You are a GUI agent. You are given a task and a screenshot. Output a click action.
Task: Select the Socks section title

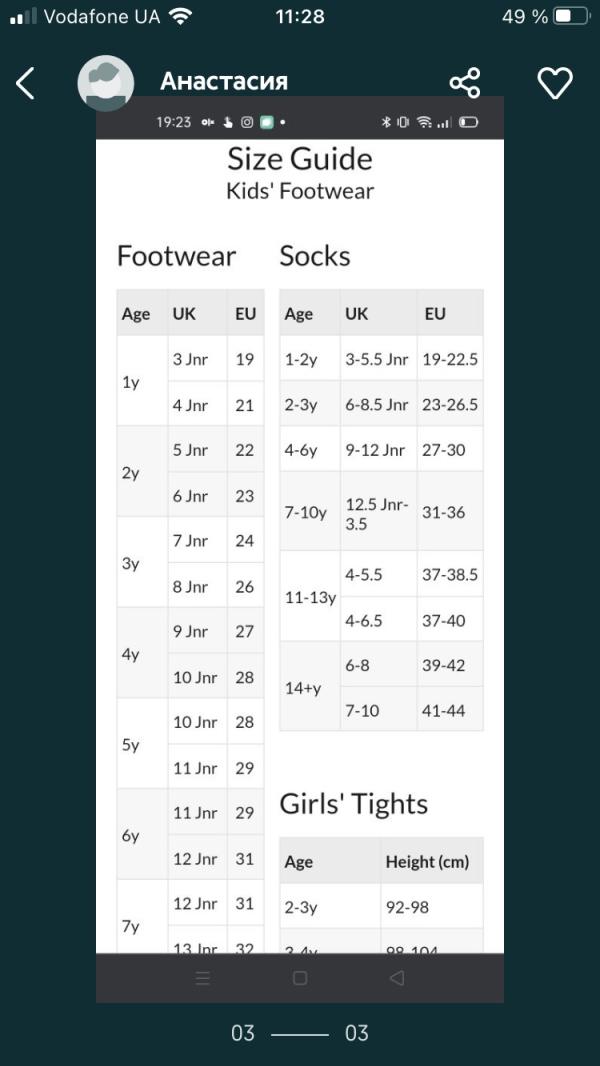[315, 256]
